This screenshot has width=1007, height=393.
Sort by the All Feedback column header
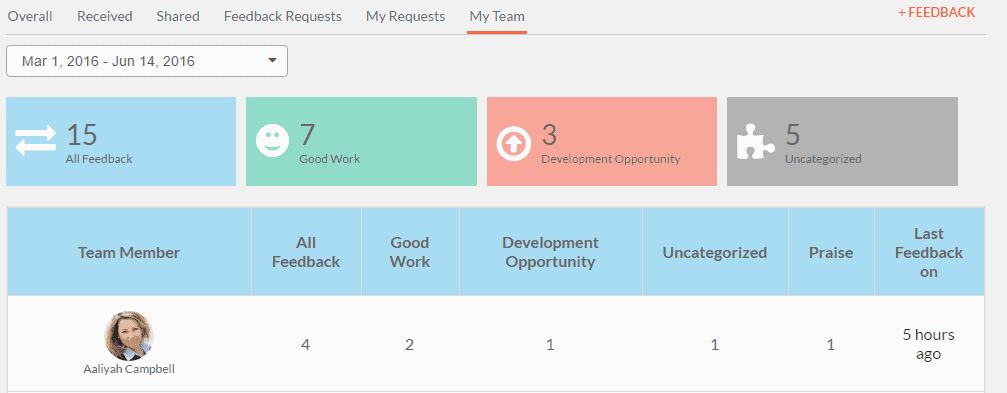[306, 252]
